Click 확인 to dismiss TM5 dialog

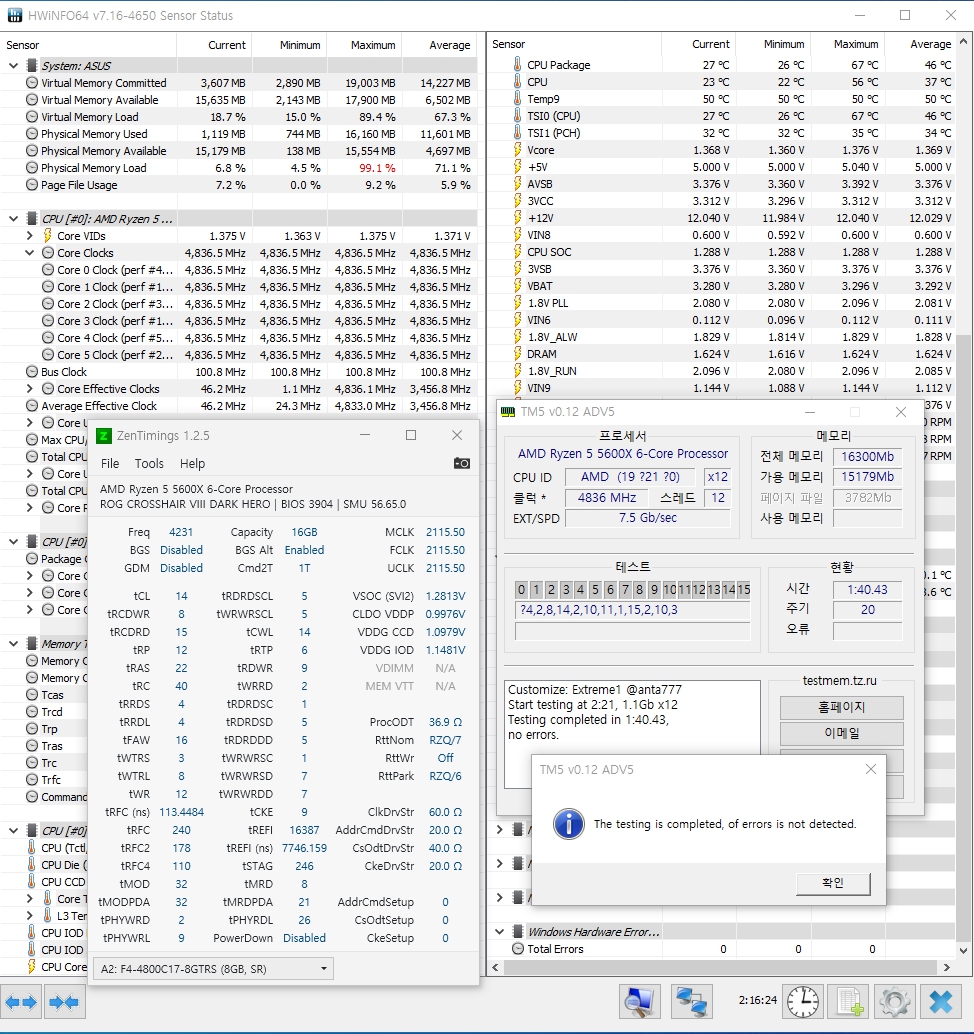point(833,883)
